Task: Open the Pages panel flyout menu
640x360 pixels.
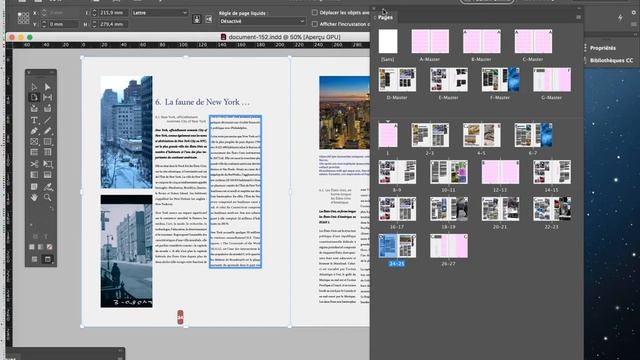Action: [x=578, y=17]
